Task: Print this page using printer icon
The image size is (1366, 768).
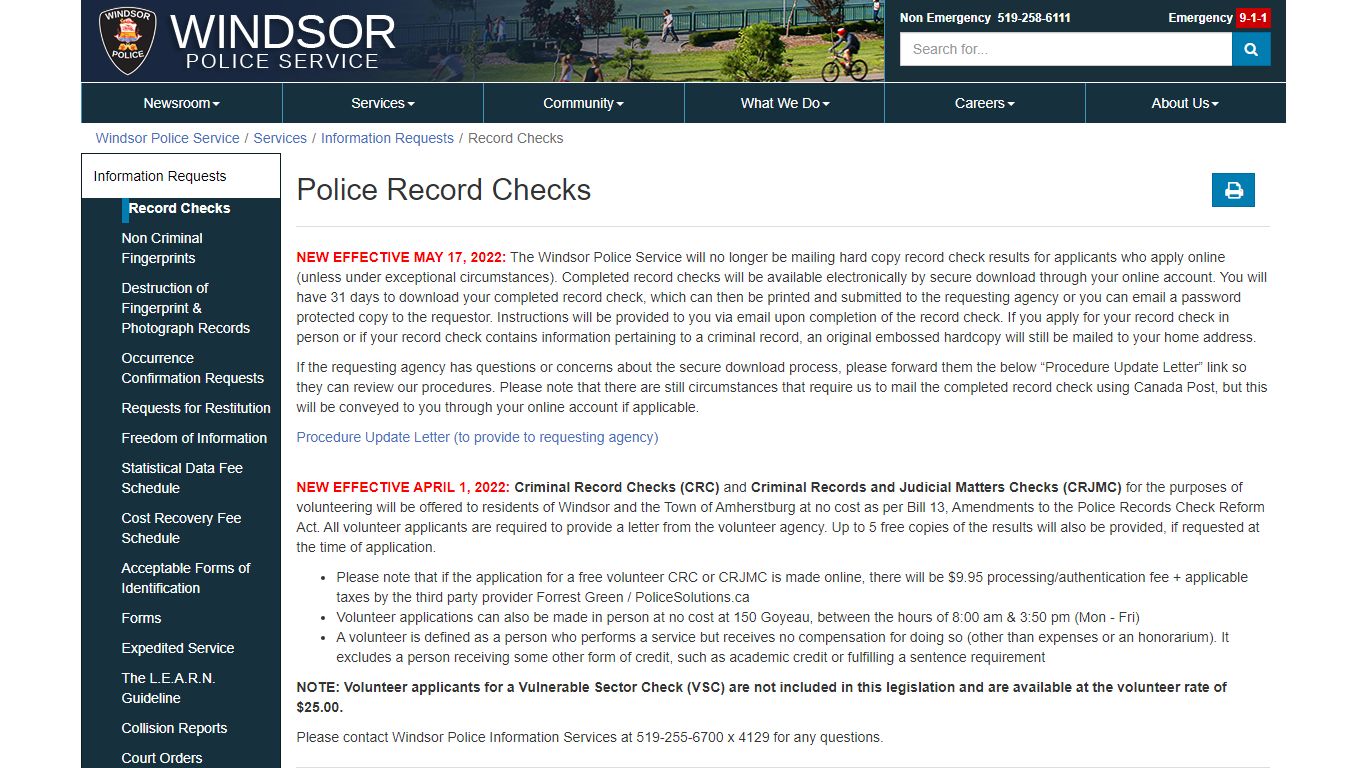Action: point(1233,190)
